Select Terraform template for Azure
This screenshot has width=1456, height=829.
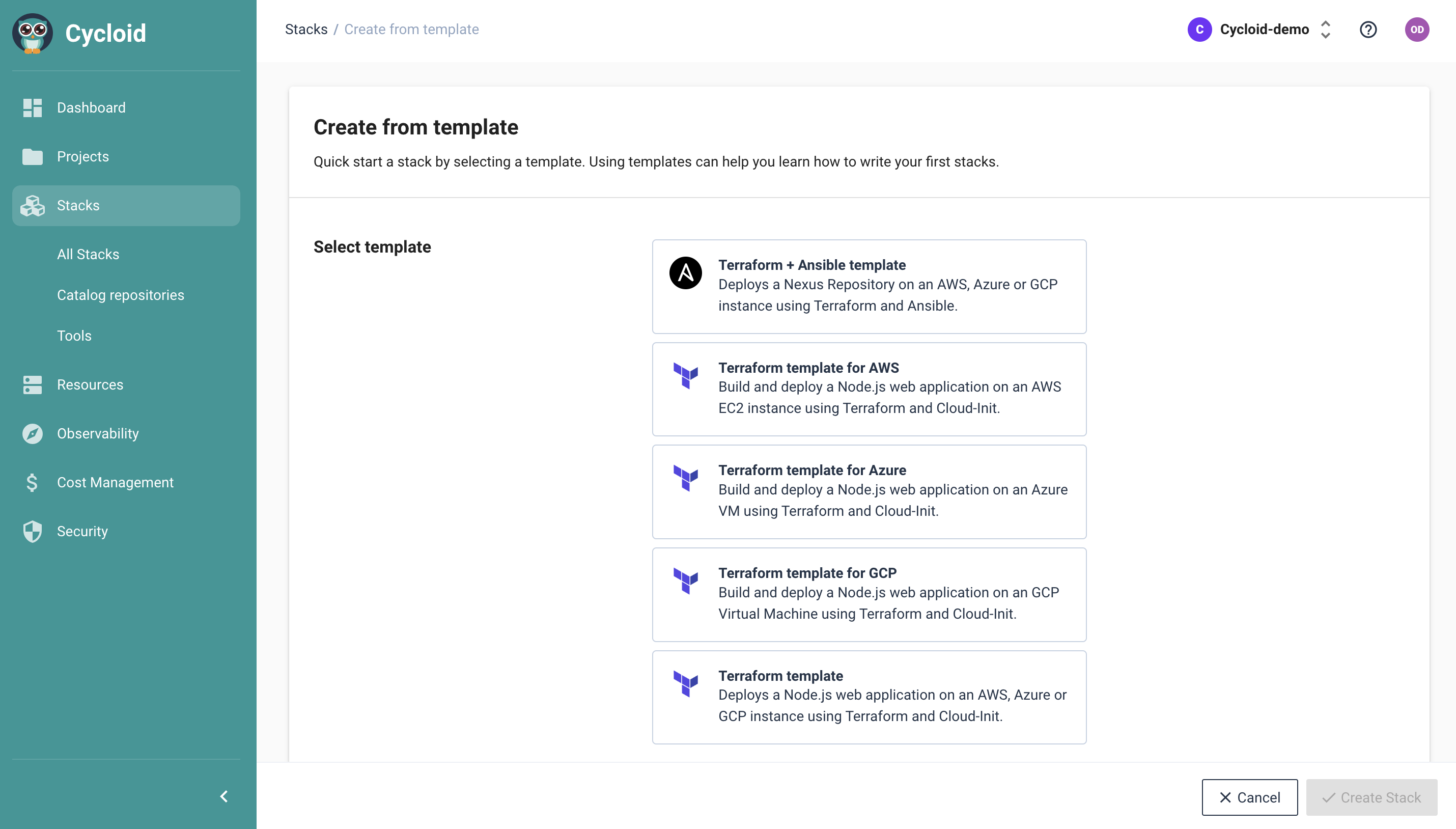click(869, 492)
